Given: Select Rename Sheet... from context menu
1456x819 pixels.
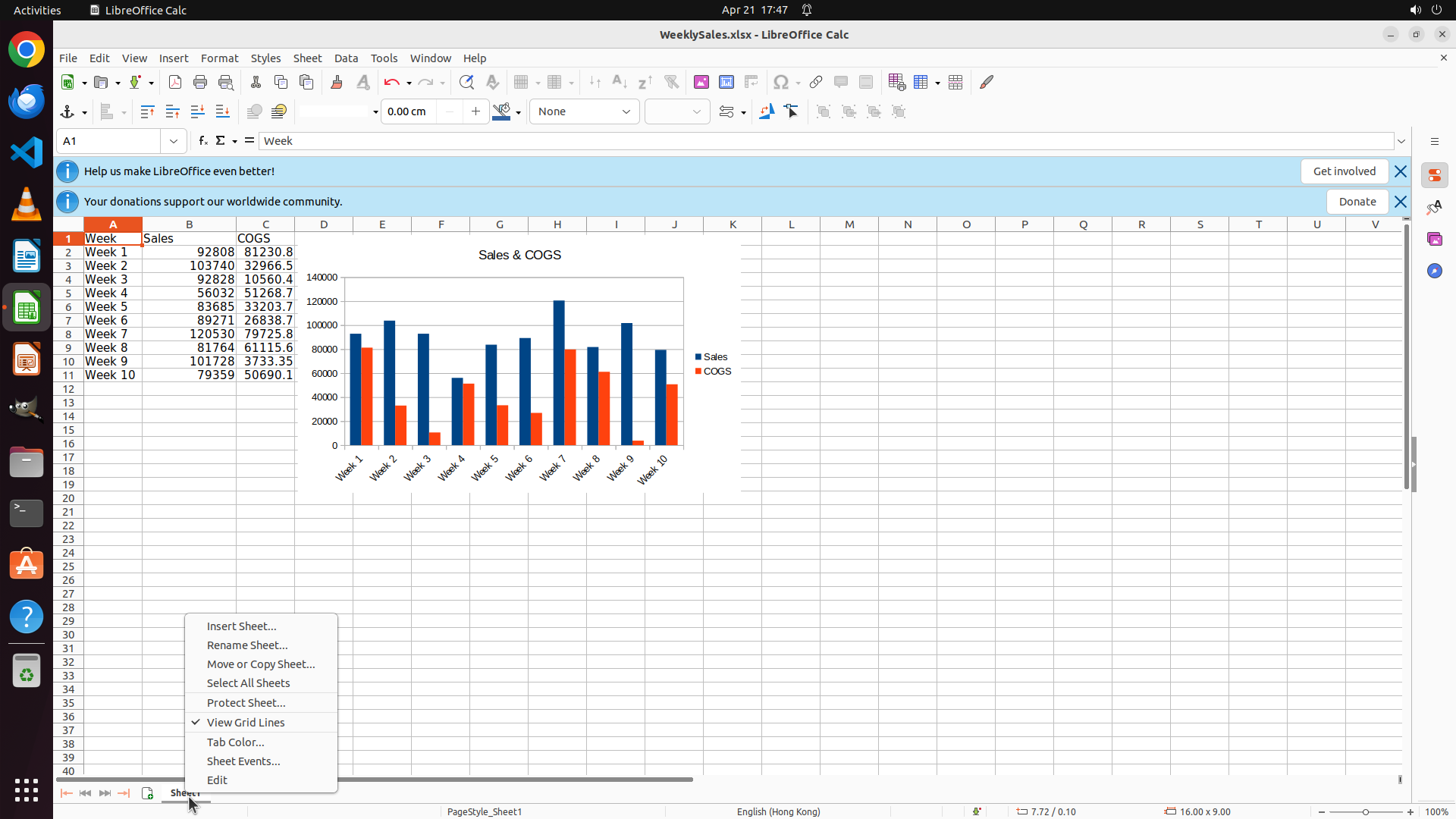Looking at the screenshot, I should pyautogui.click(x=247, y=645).
